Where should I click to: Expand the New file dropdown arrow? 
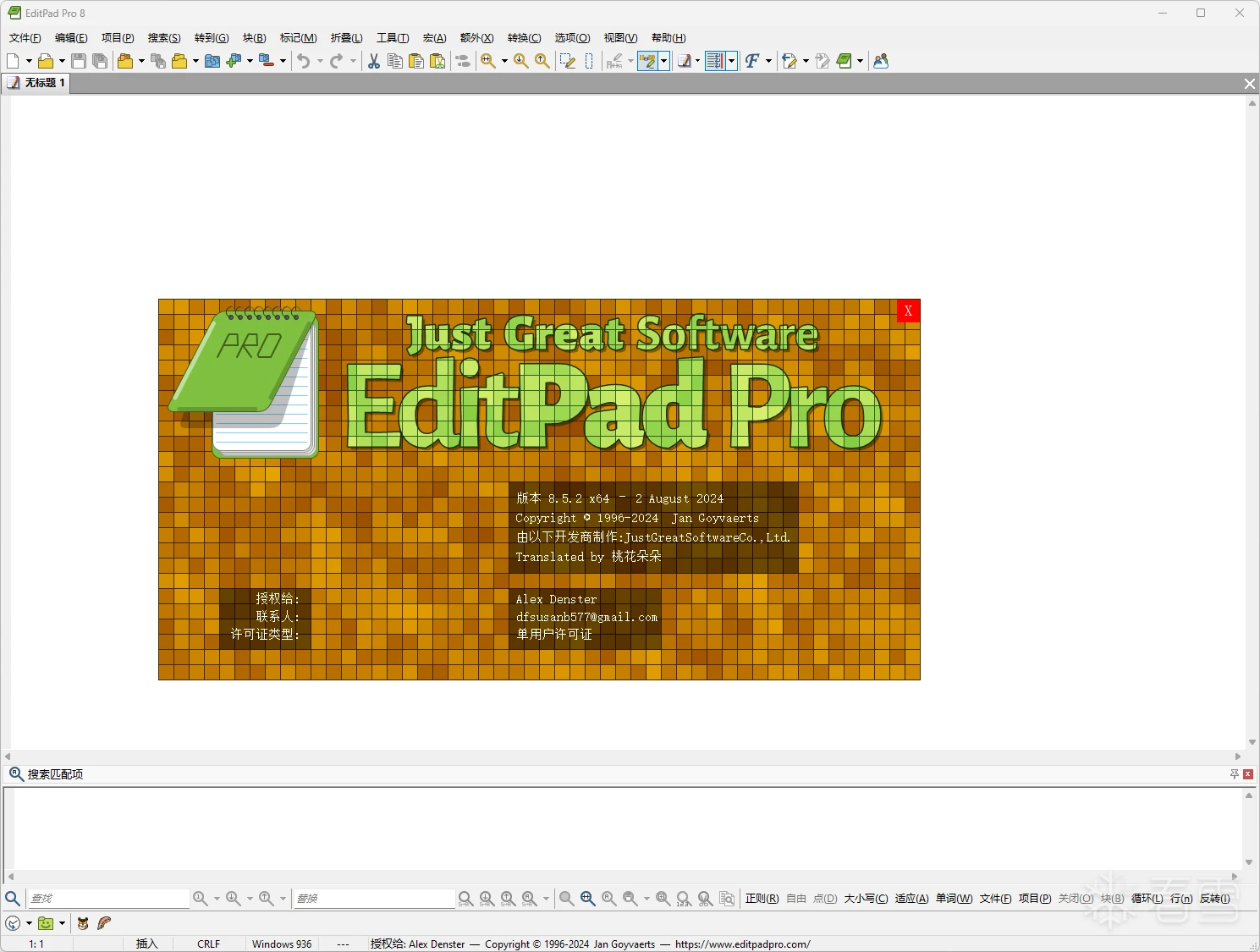tap(29, 61)
